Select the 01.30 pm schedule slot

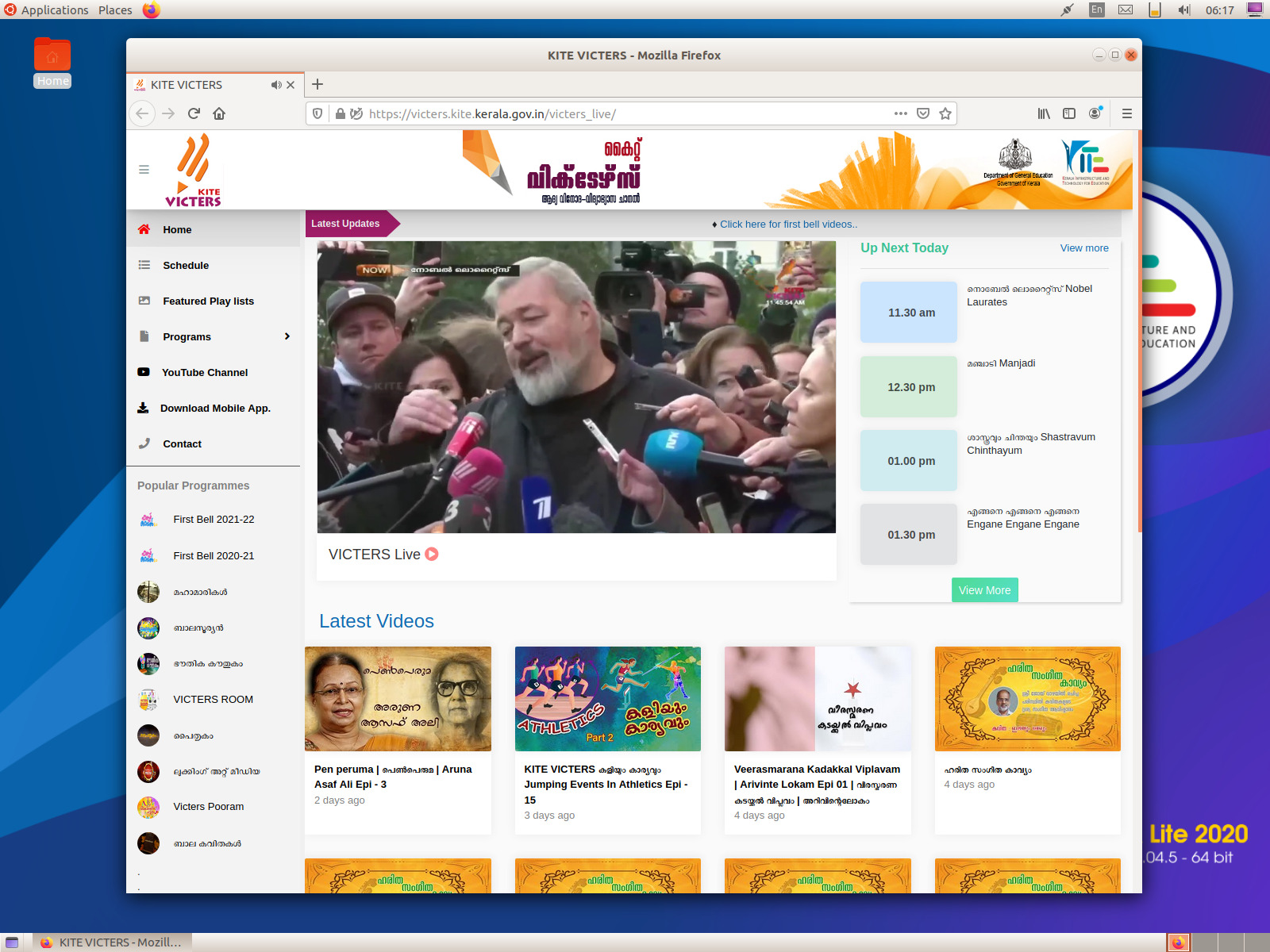(909, 534)
